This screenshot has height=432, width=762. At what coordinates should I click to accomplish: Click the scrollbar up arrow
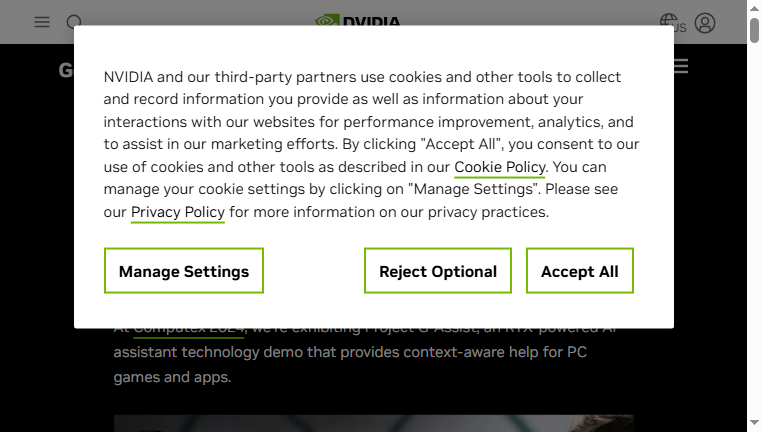point(754,8)
